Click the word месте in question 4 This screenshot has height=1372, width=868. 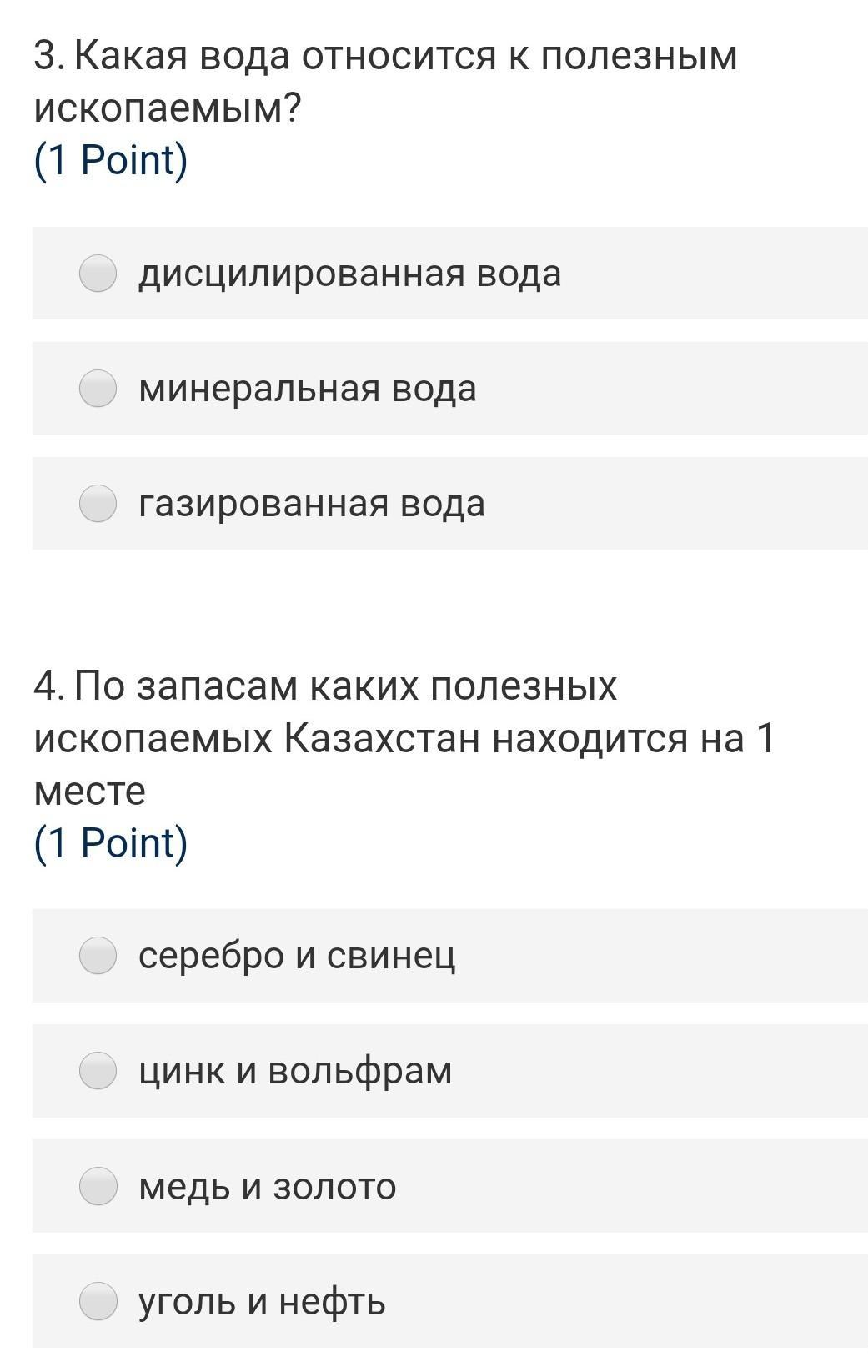(89, 791)
